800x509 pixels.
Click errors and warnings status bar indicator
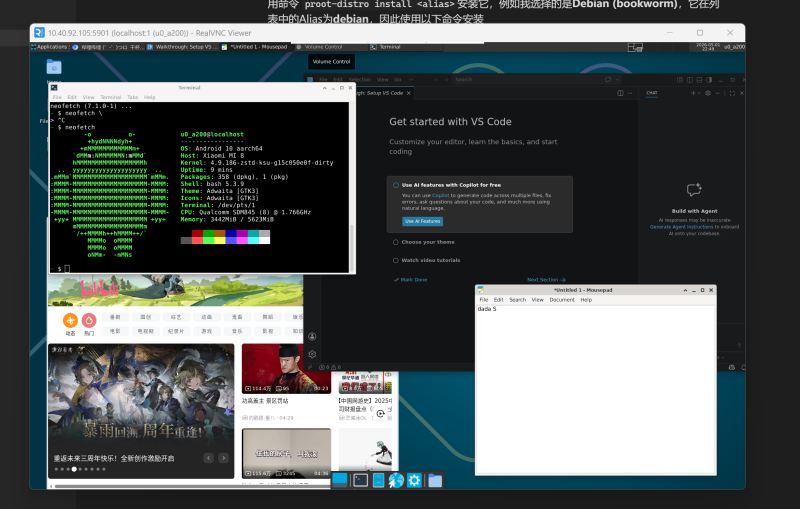[x=330, y=367]
